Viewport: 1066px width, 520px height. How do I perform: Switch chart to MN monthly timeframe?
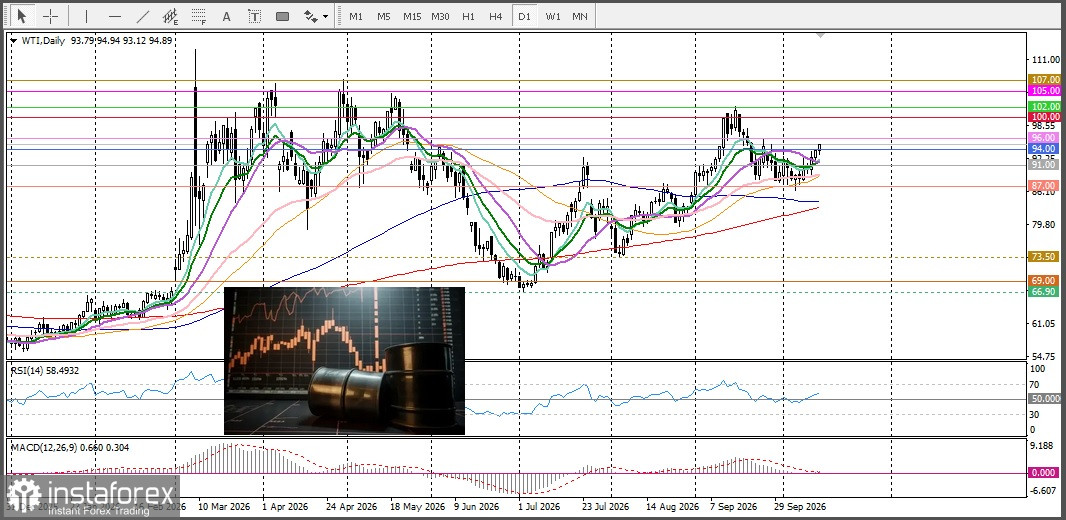[x=580, y=16]
